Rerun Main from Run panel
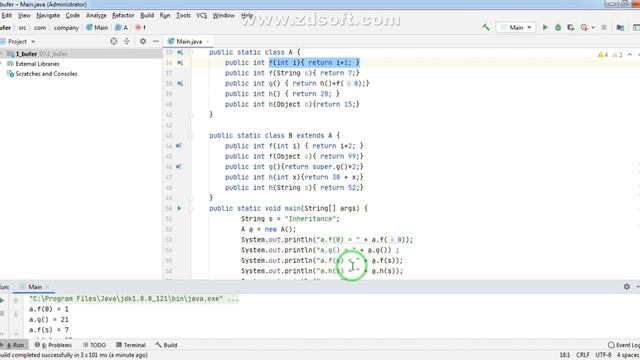This screenshot has width=640, height=360. point(2,300)
